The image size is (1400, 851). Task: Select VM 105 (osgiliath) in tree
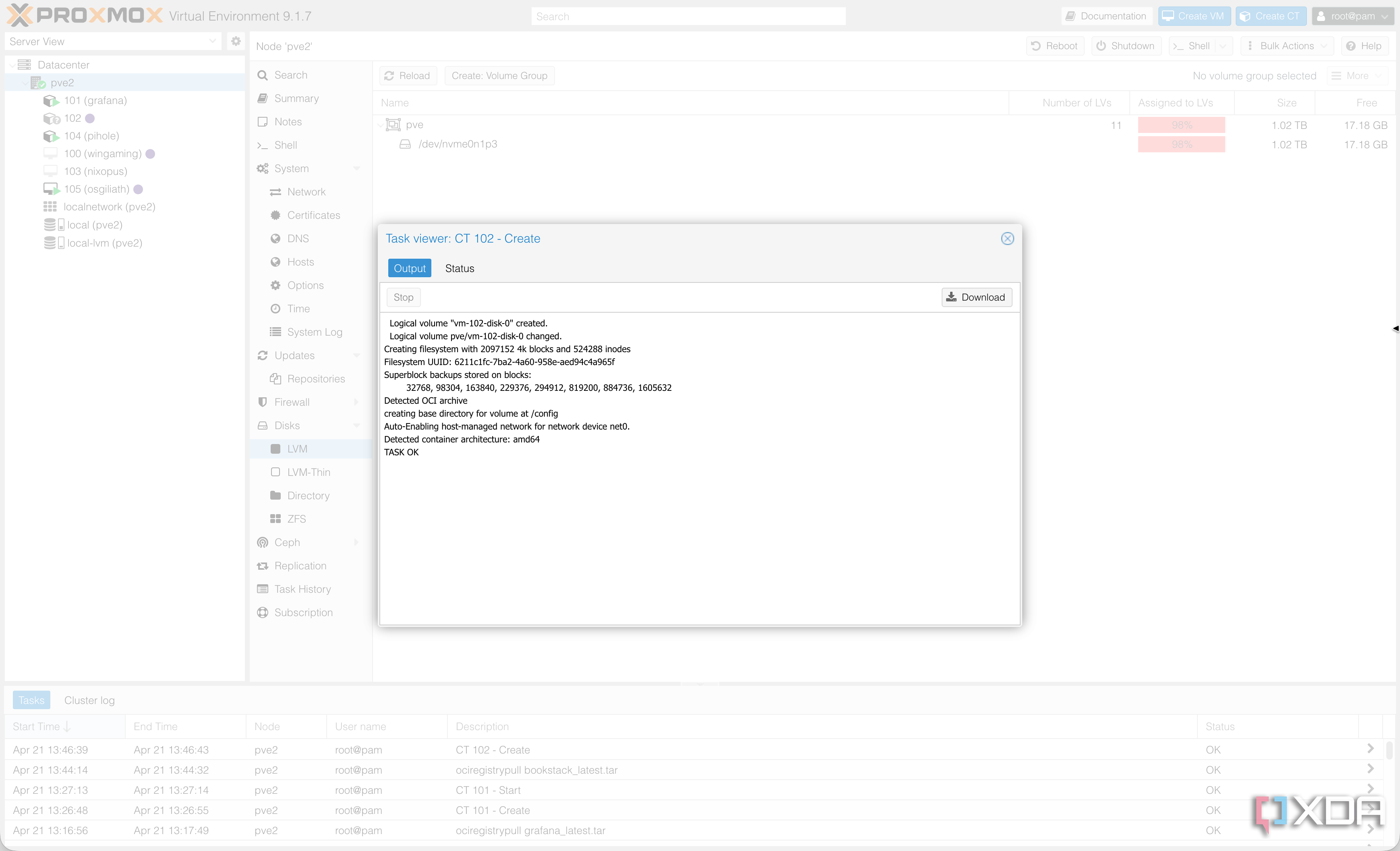pyautogui.click(x=96, y=189)
